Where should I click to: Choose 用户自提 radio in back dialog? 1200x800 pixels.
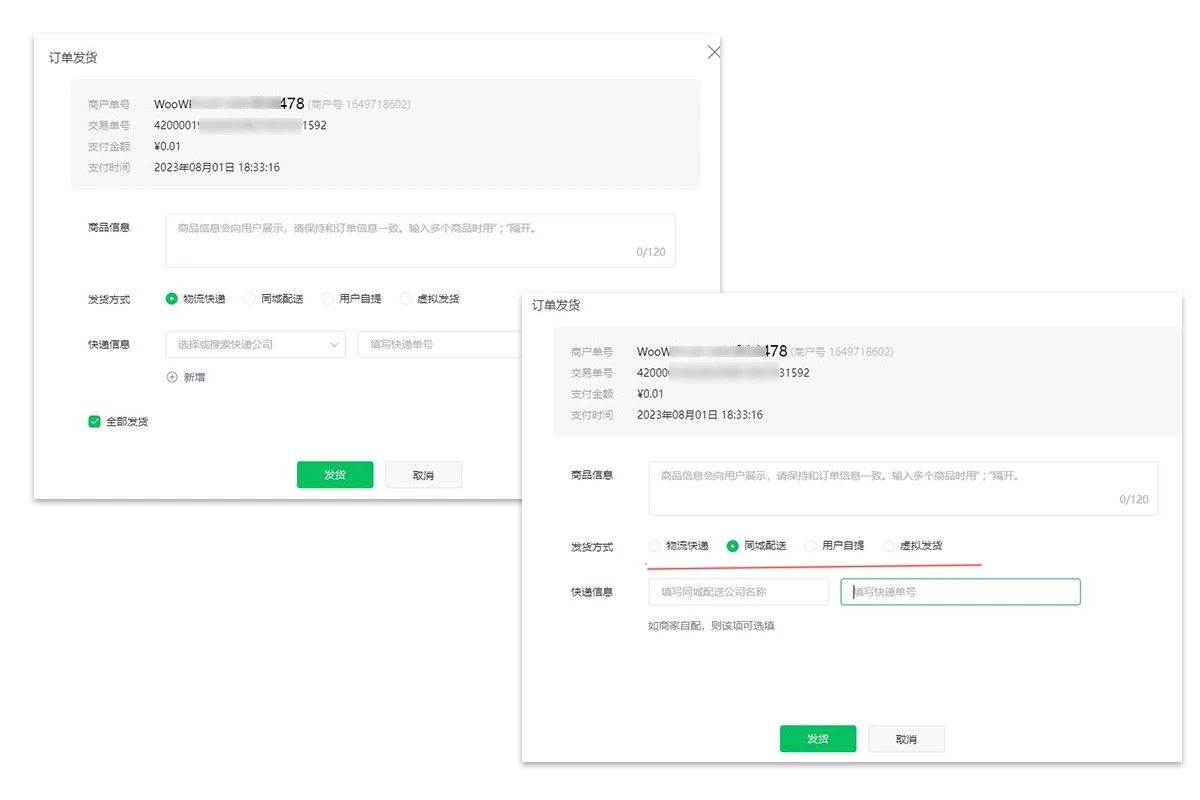click(327, 299)
